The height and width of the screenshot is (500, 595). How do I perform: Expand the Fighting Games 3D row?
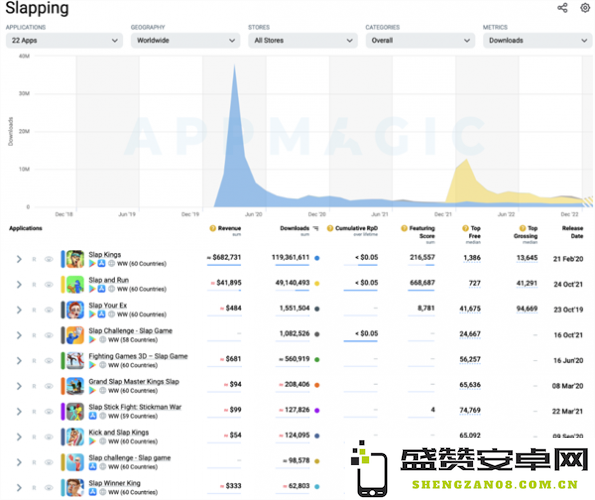click(19, 361)
